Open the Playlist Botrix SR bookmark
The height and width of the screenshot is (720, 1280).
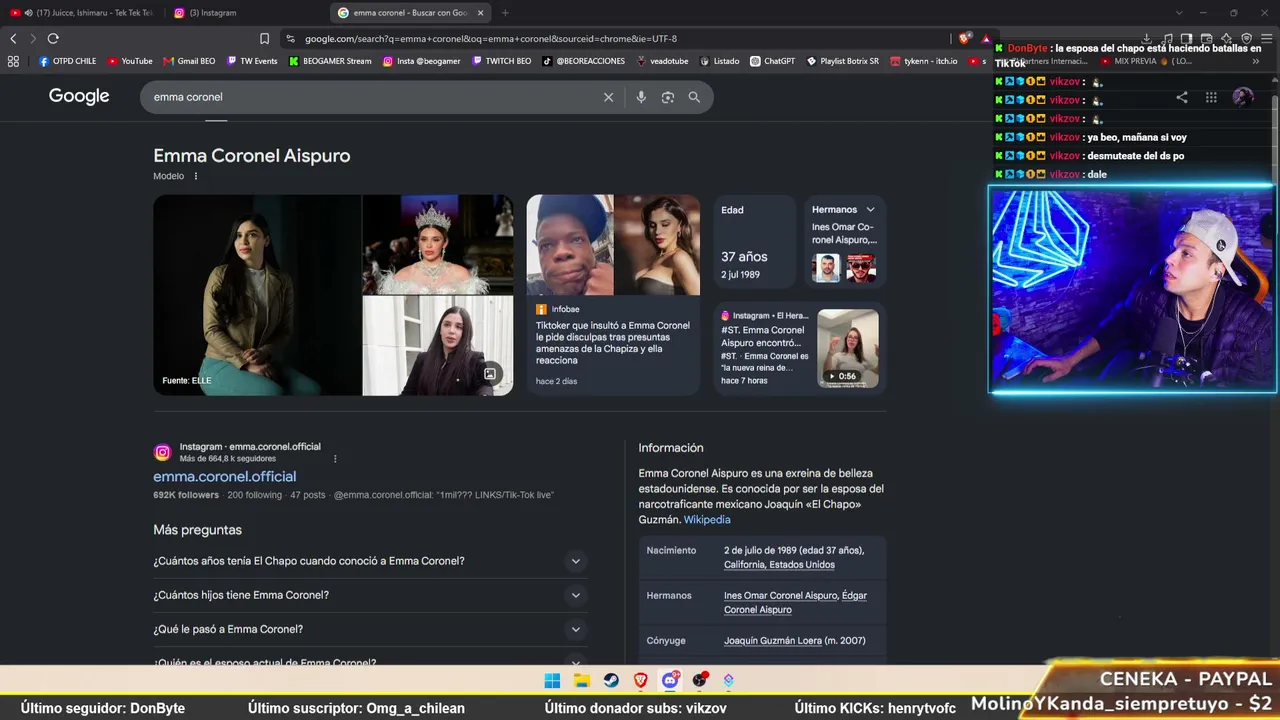[843, 61]
